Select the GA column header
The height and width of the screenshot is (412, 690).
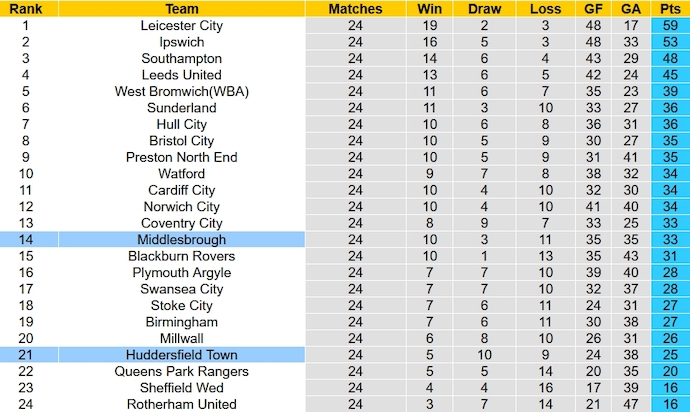tap(630, 9)
